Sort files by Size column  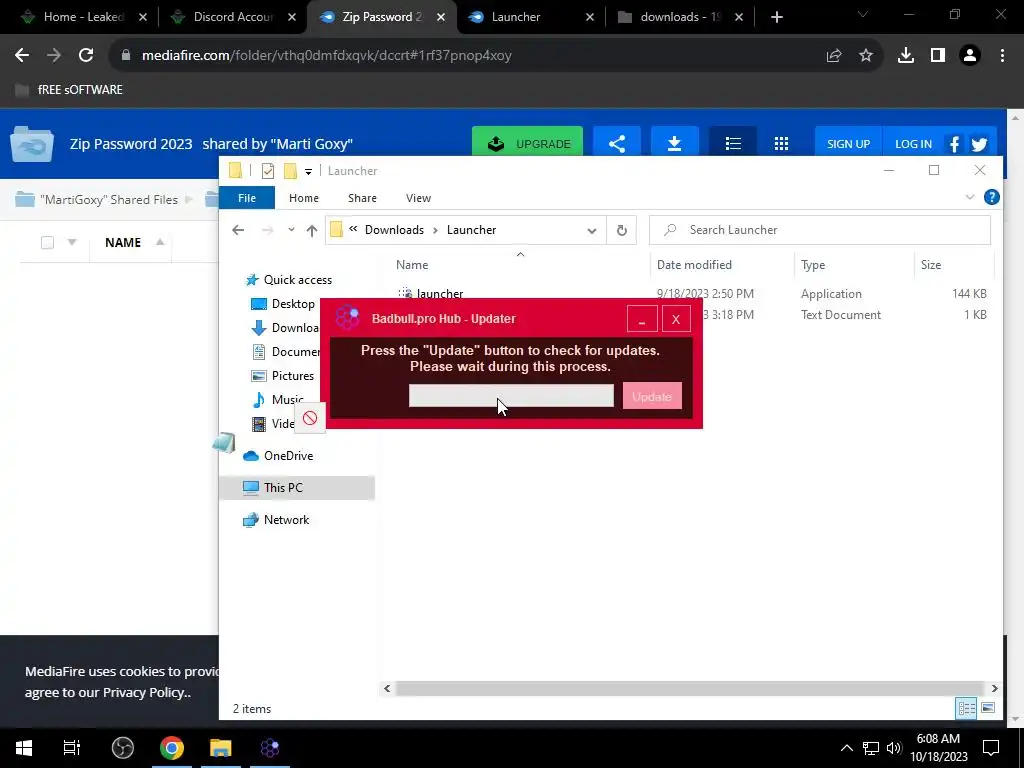(x=931, y=264)
